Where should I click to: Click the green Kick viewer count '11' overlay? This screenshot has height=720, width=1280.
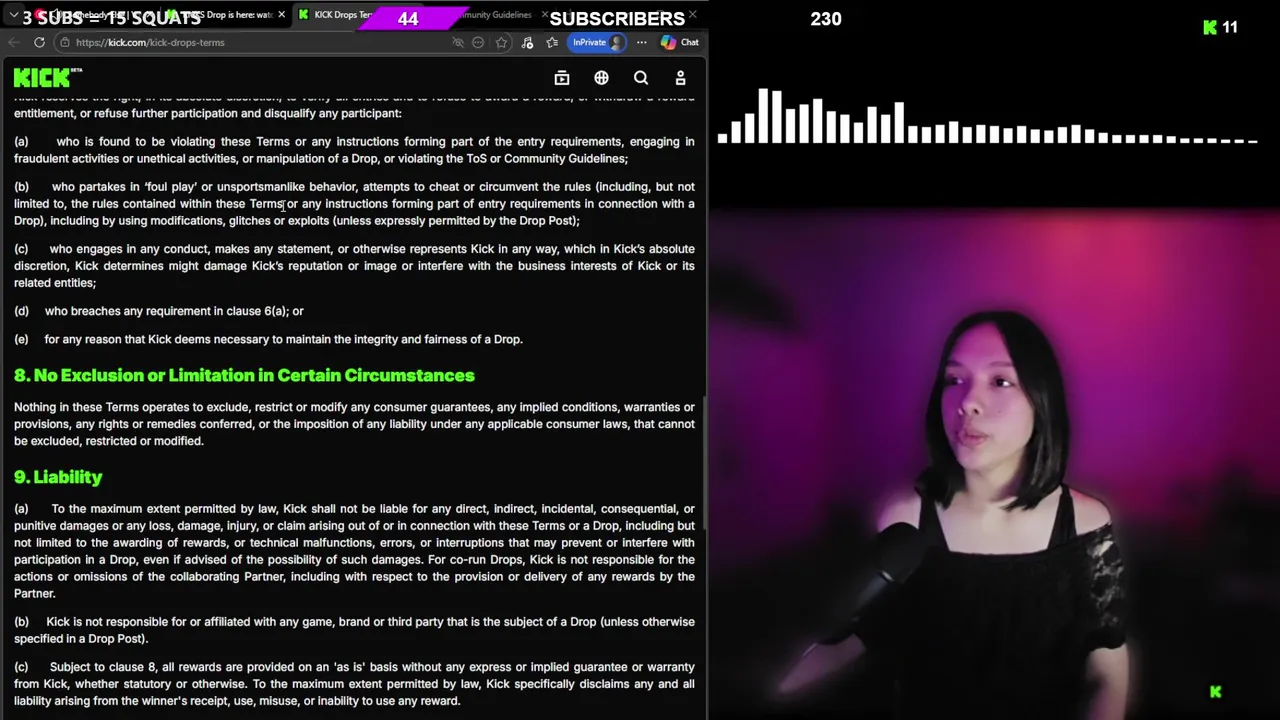point(1221,27)
